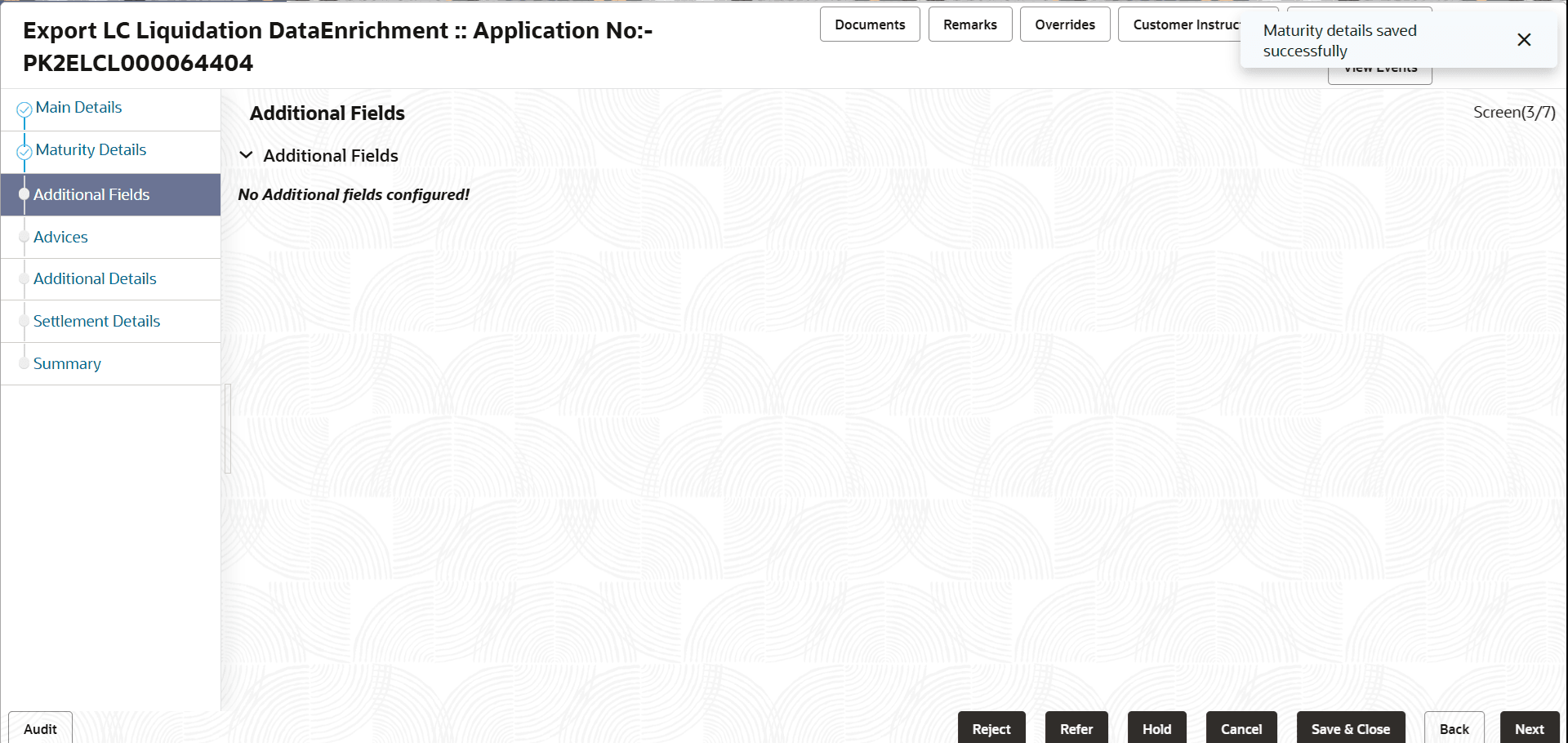Click the Screen(3/7) indicator text
1568x743 pixels.
point(1514,113)
